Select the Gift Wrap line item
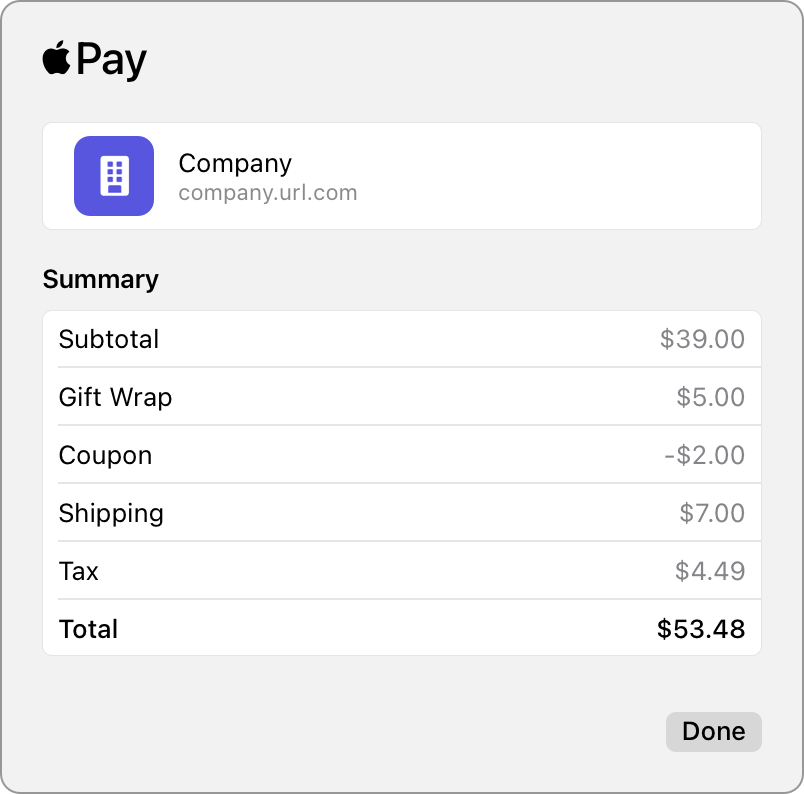 [x=400, y=397]
